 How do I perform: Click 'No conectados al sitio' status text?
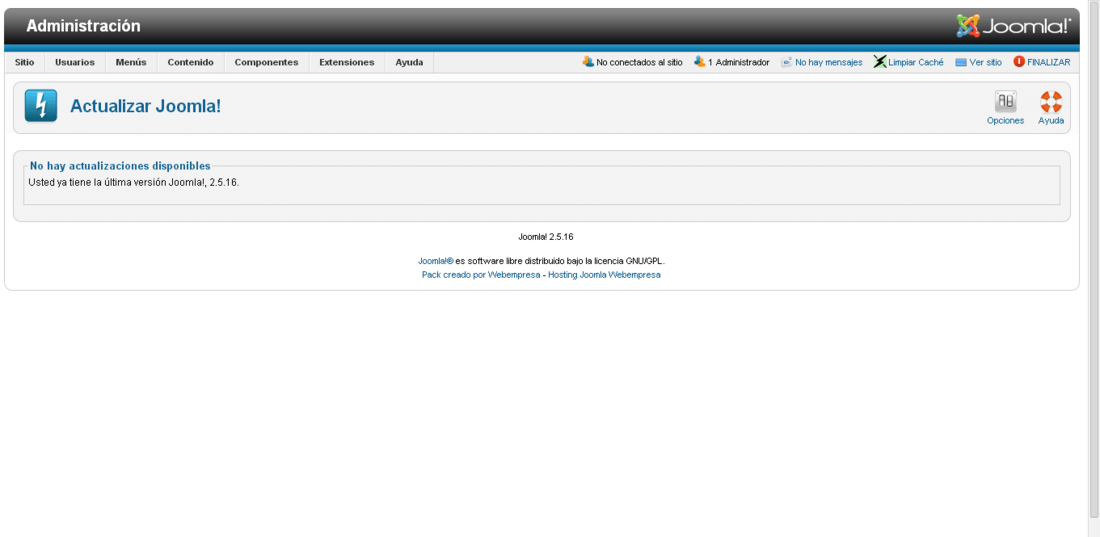pos(639,62)
